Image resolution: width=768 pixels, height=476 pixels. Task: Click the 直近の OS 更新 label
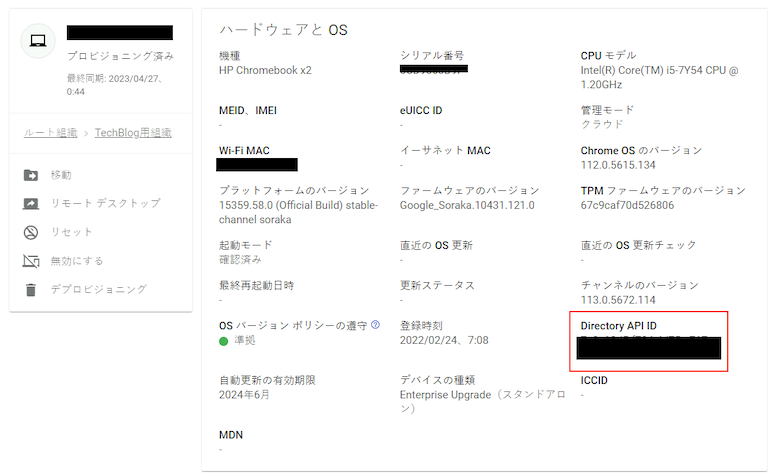tap(436, 245)
